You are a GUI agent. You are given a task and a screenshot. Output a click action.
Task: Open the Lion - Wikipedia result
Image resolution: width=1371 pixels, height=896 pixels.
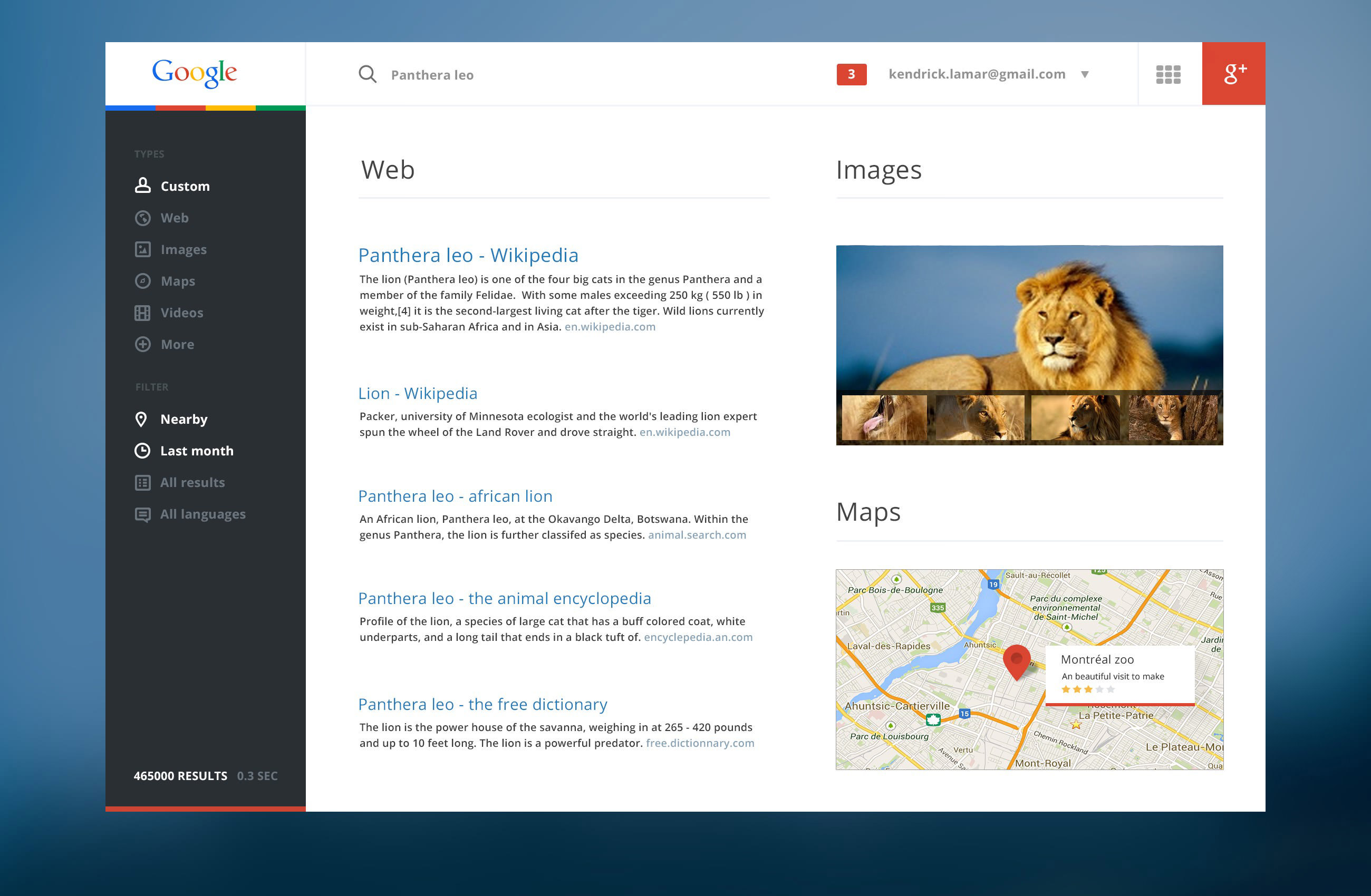pyautogui.click(x=418, y=393)
